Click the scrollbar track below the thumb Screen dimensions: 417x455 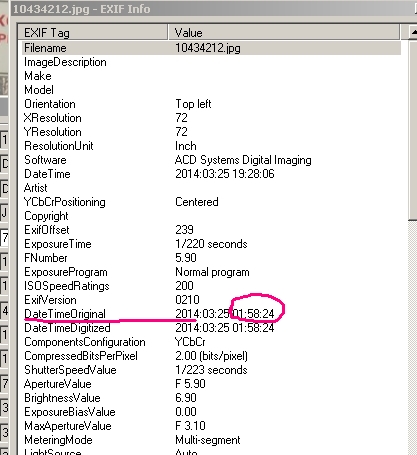(x=413, y=337)
